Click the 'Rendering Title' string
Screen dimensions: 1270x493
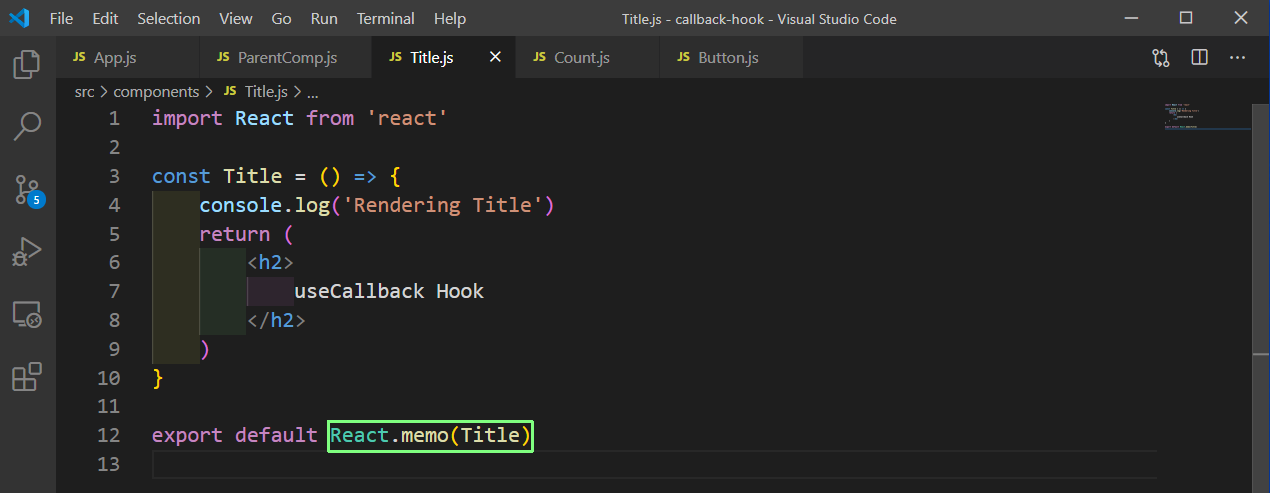point(442,205)
